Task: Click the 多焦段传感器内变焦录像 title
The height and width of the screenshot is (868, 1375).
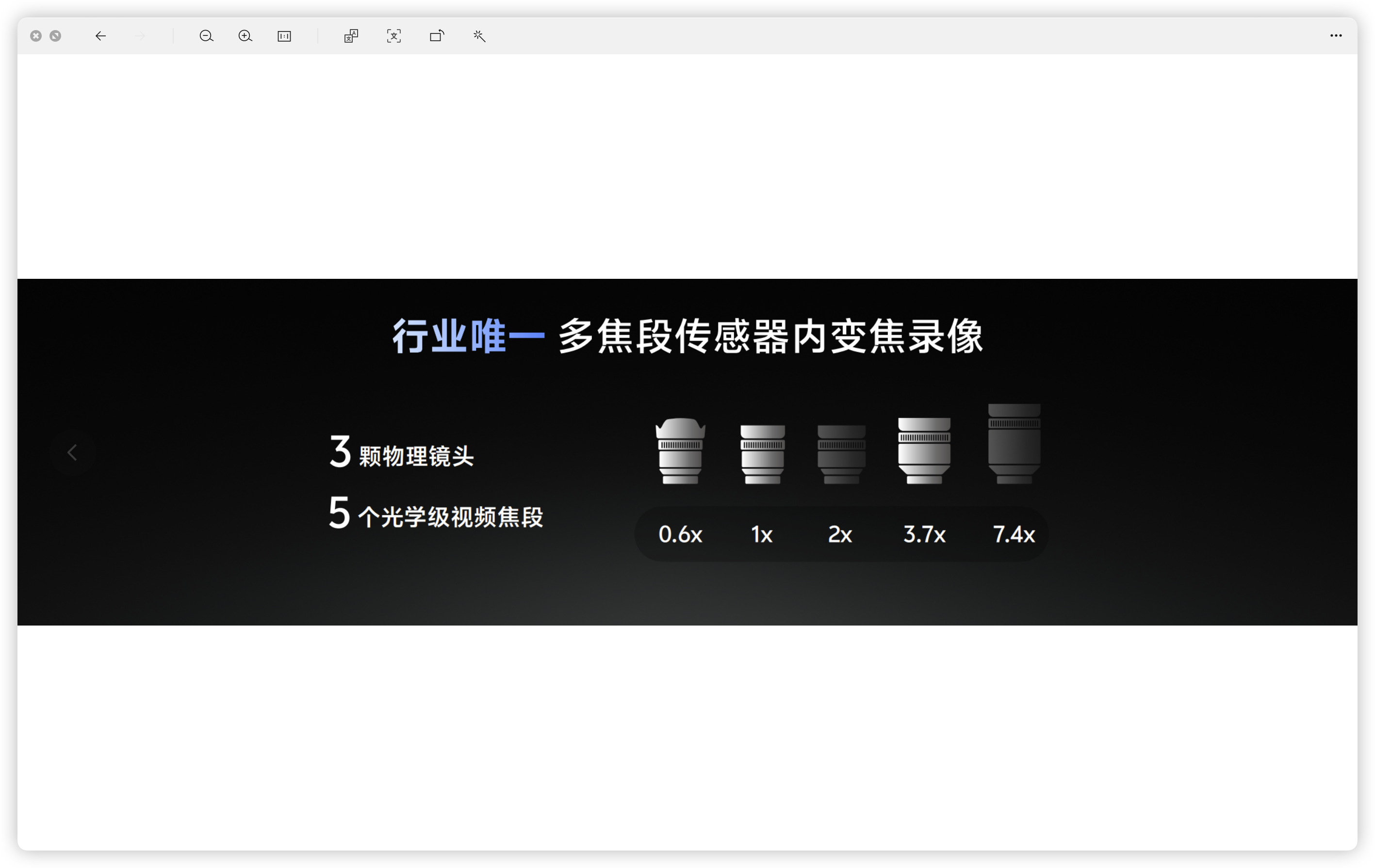Action: [x=771, y=336]
